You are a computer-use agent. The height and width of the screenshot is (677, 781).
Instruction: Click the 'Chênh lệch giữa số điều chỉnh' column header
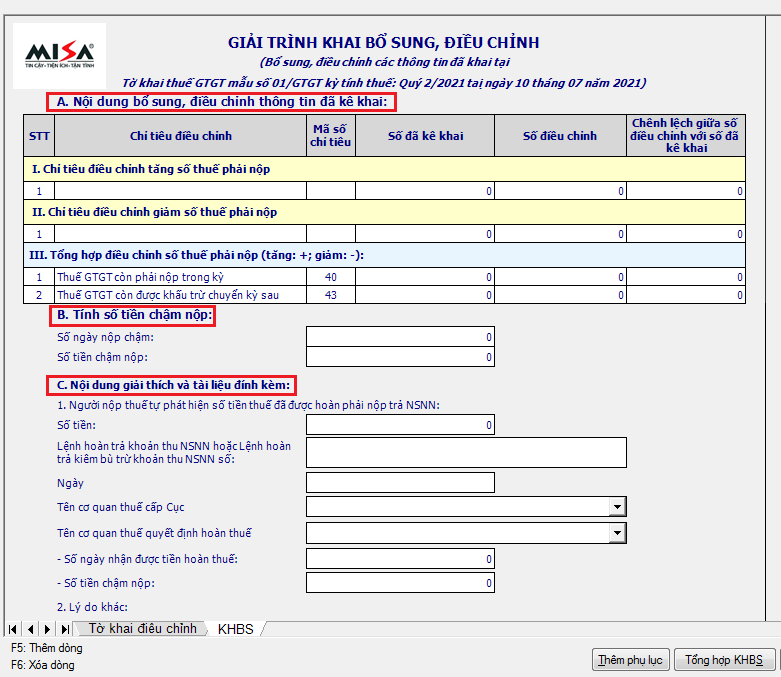(x=686, y=135)
